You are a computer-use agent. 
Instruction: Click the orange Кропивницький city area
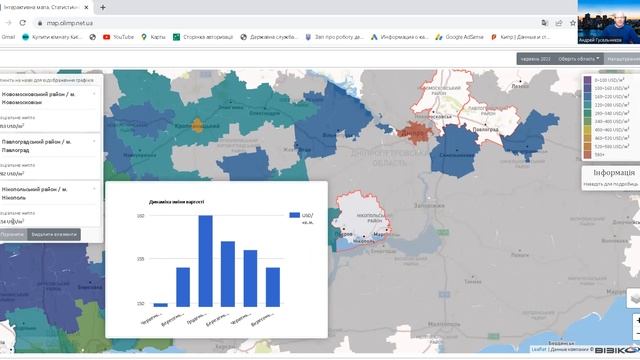[198, 125]
